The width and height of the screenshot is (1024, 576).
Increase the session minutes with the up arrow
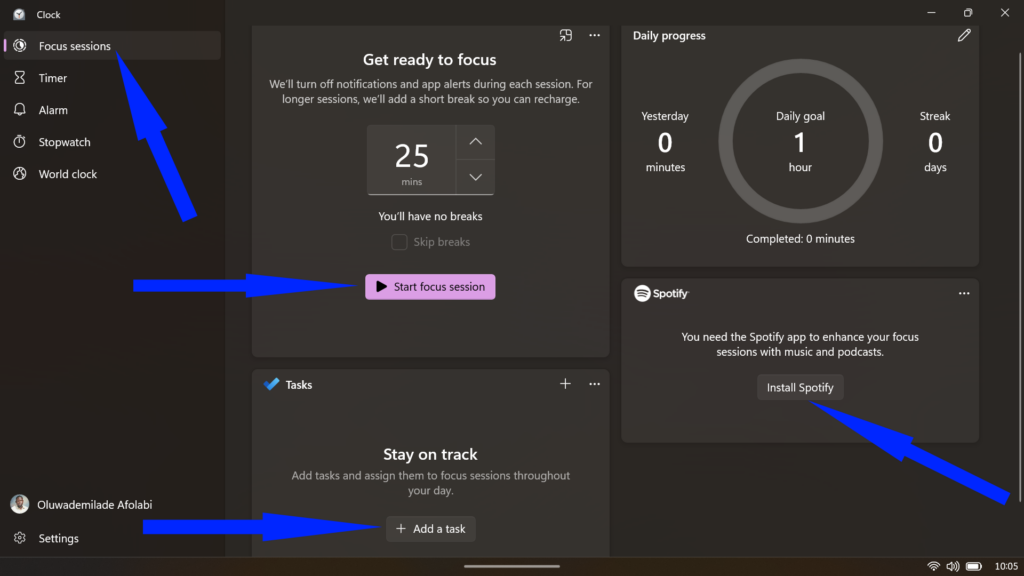pos(476,141)
